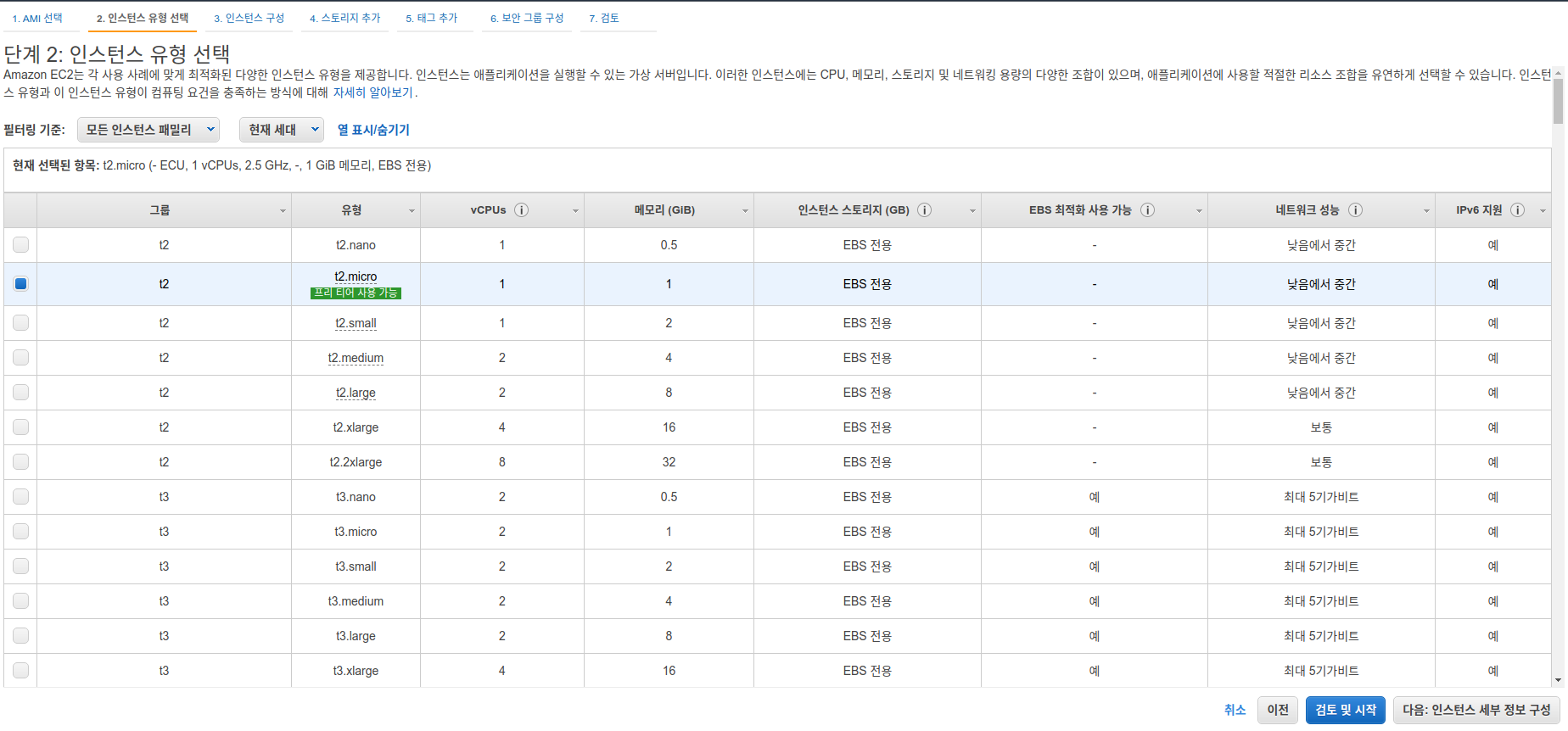
Task: Click the 그룹 column header
Action: click(x=164, y=210)
